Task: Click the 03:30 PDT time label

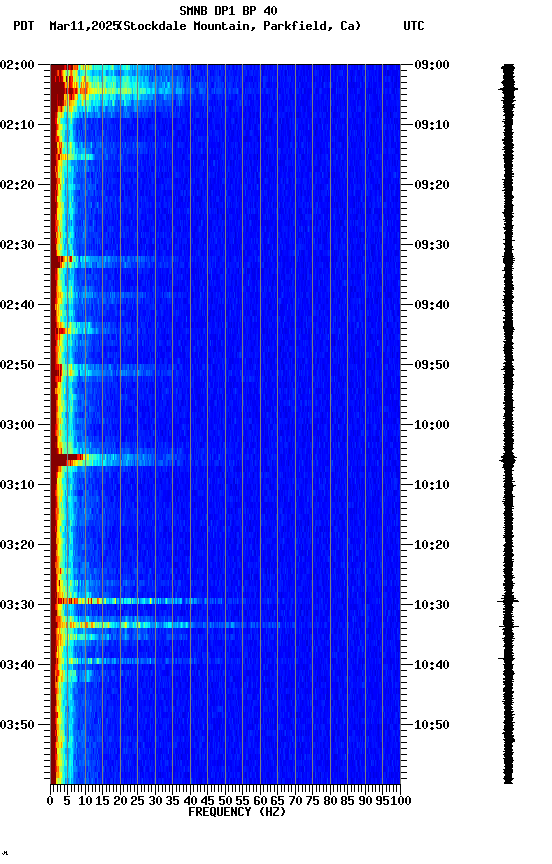Action: click(17, 605)
